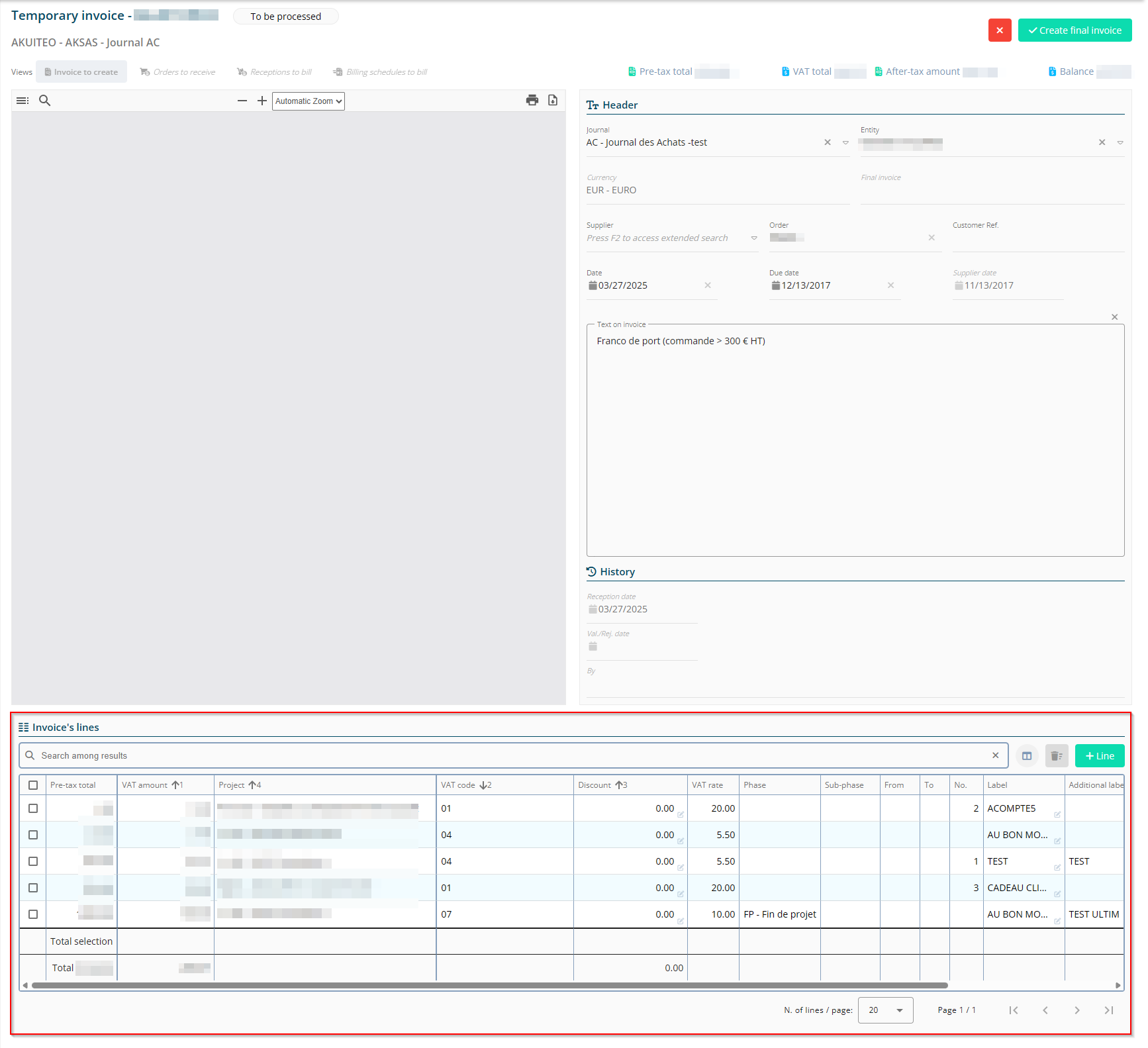Click the print icon in document viewer
The image size is (1148, 1048).
(532, 101)
